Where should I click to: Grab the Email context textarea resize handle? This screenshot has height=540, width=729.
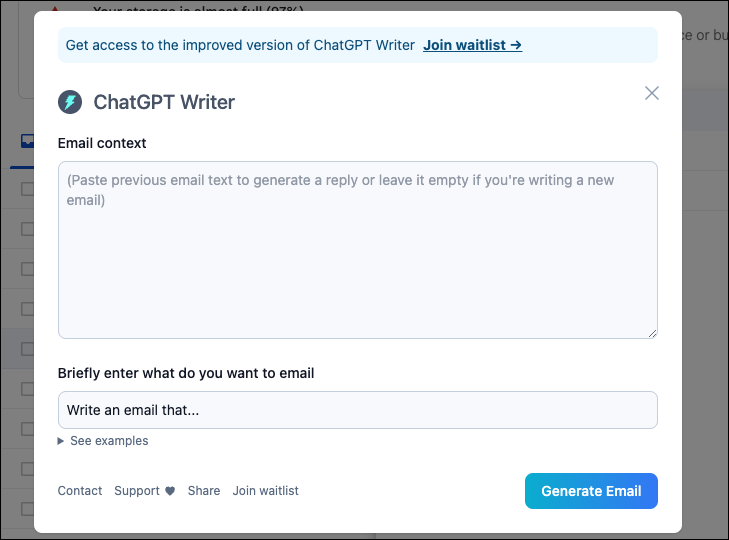point(652,333)
